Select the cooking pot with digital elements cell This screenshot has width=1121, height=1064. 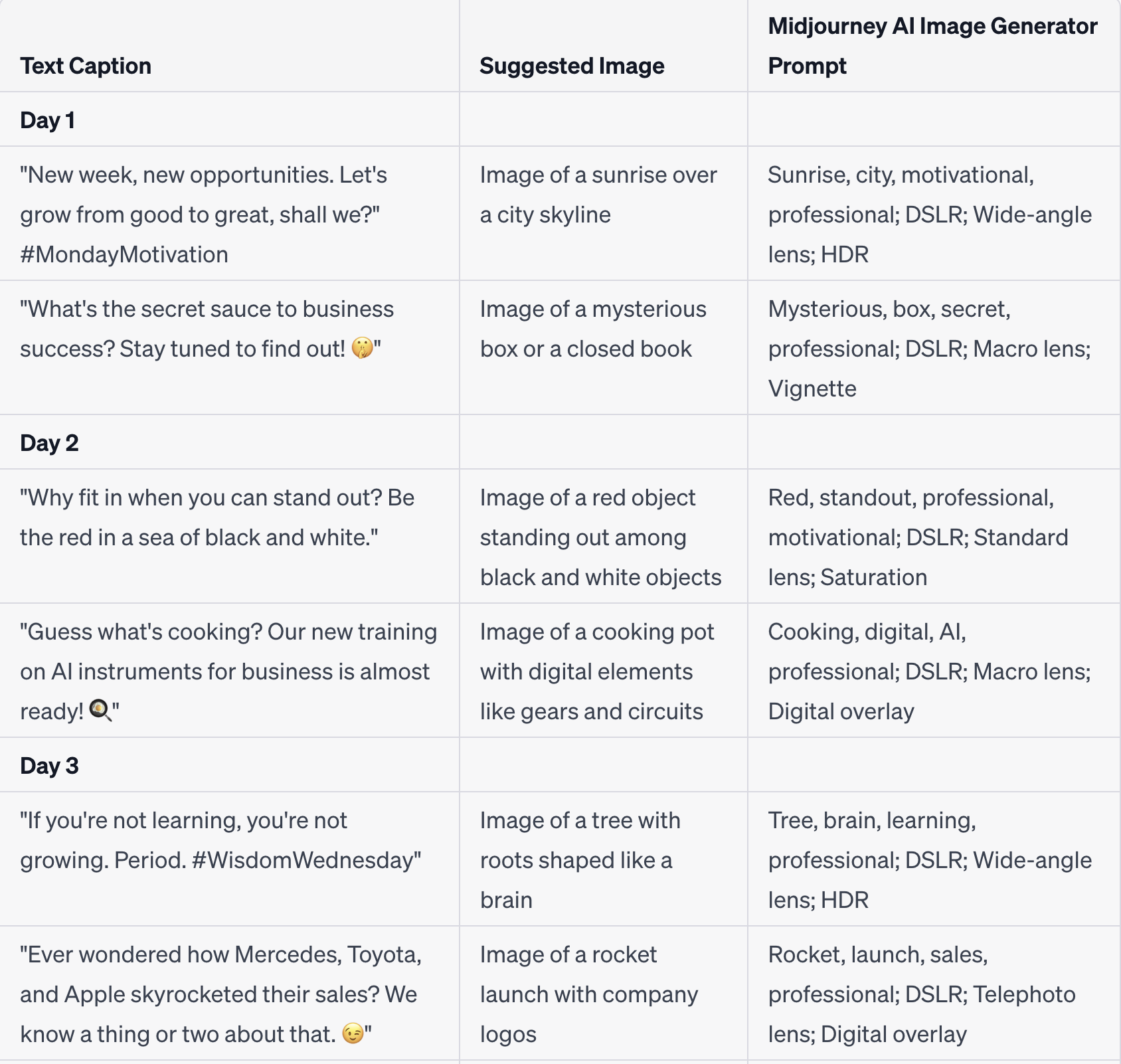click(597, 671)
